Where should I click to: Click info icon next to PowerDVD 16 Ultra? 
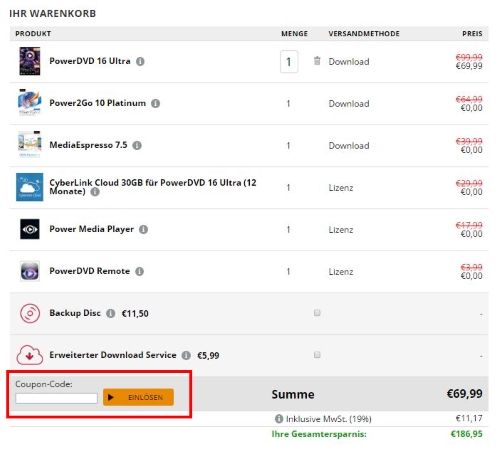140,62
